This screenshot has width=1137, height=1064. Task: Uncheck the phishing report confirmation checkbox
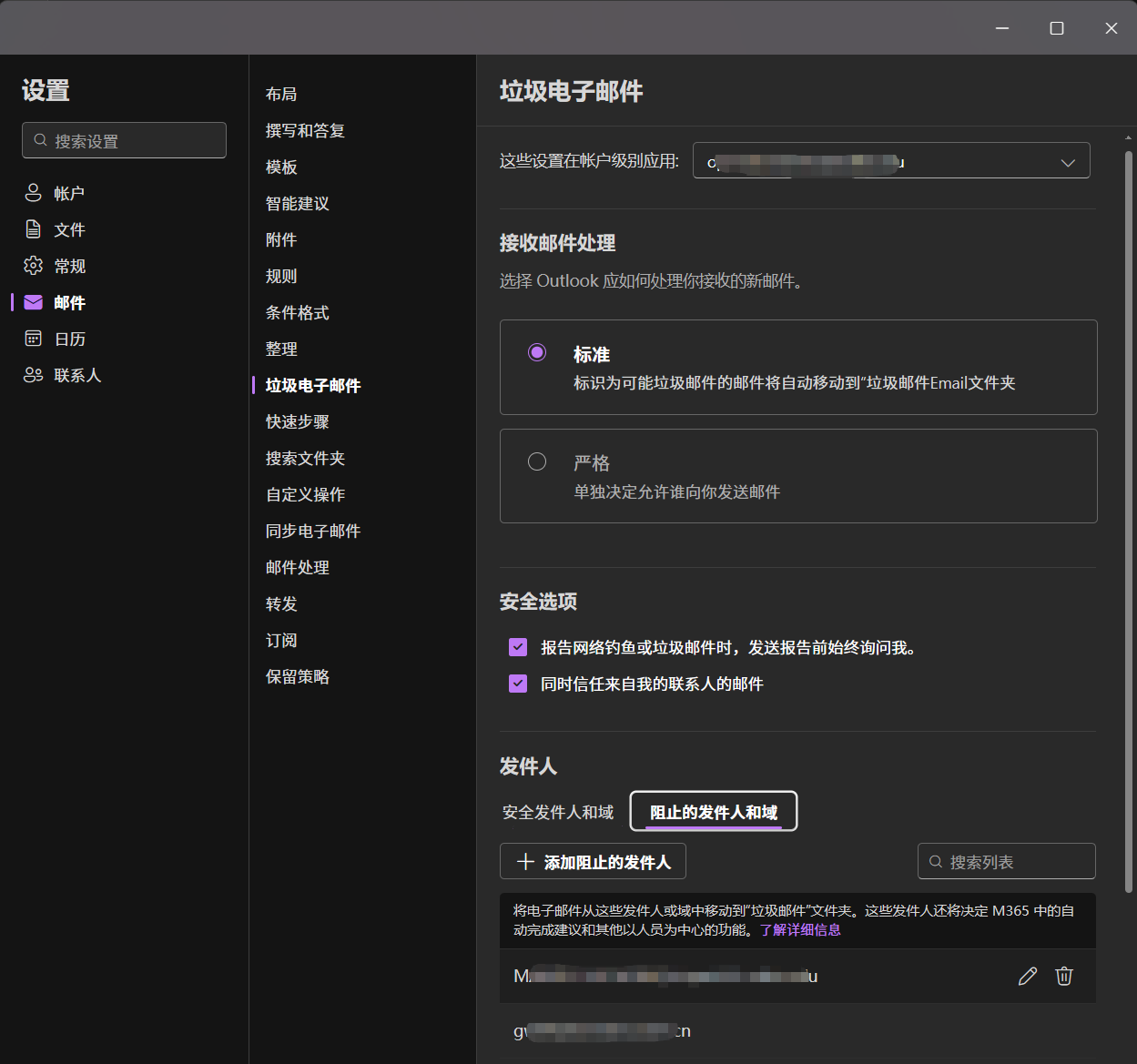[518, 647]
